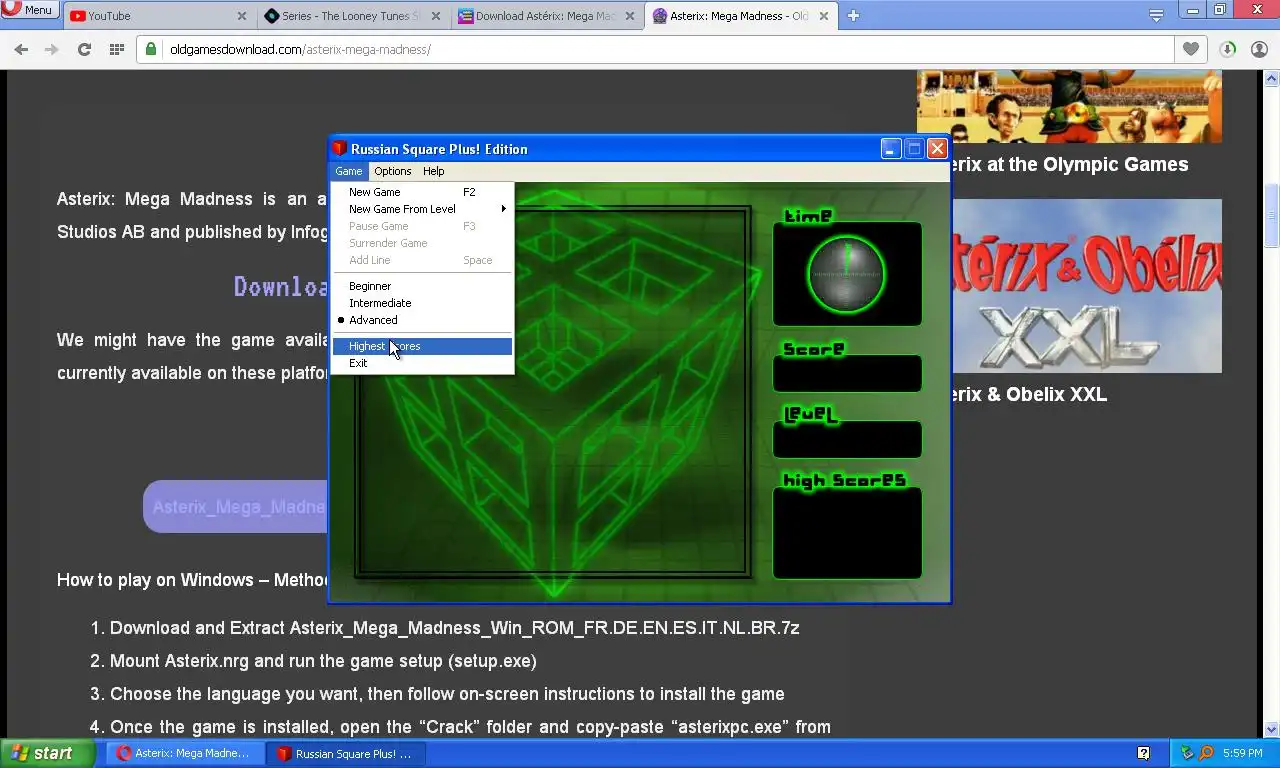Reload the current page
This screenshot has height=768, width=1280.
coord(84,49)
